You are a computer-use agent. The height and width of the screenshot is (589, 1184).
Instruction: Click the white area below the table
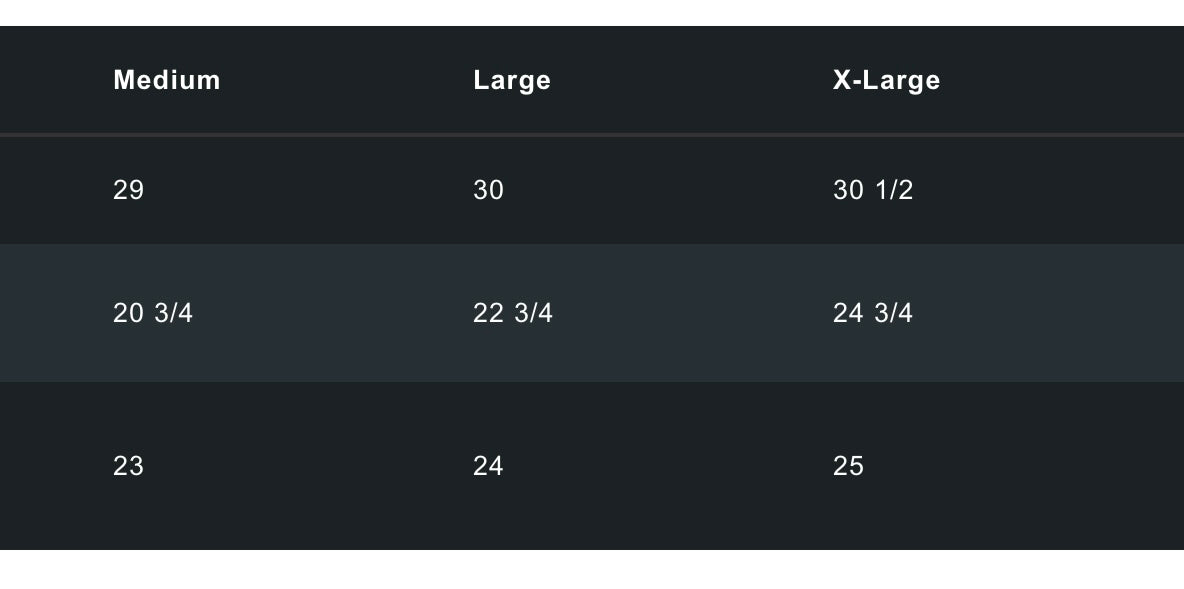[x=592, y=570]
